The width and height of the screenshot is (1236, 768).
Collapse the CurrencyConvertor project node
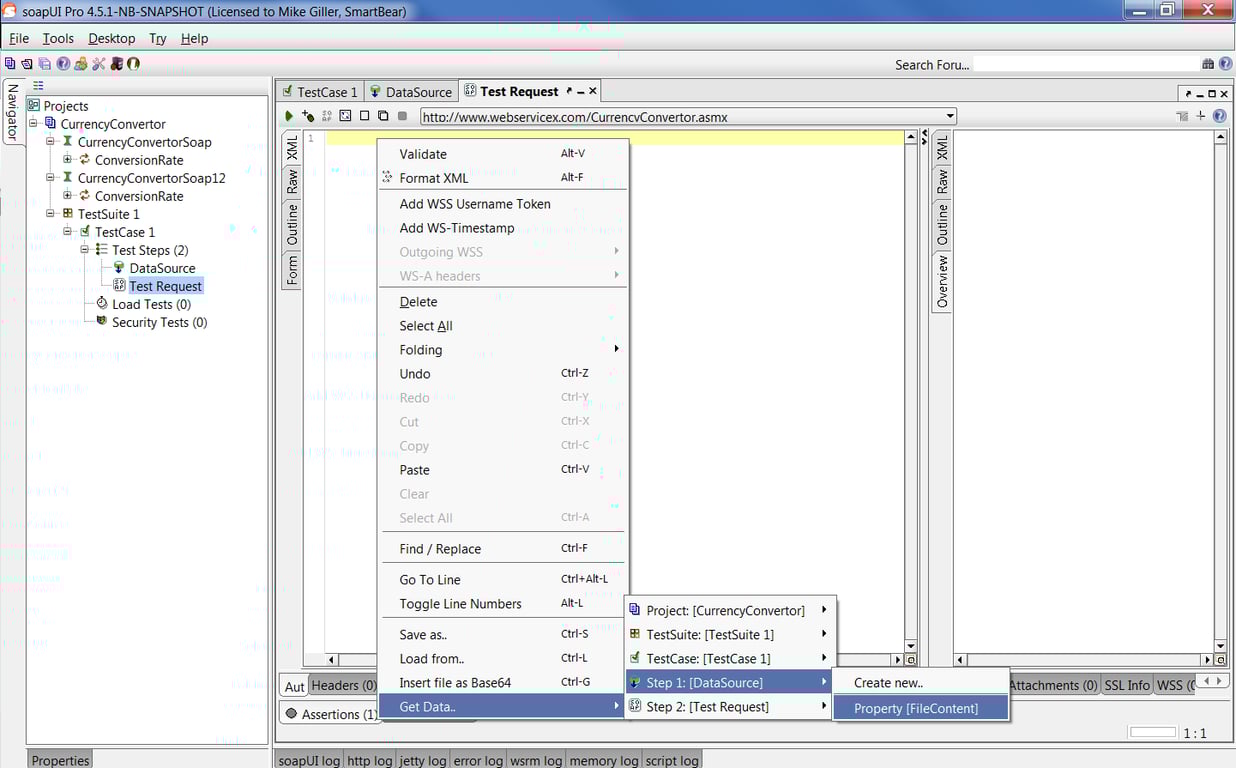pyautogui.click(x=33, y=124)
